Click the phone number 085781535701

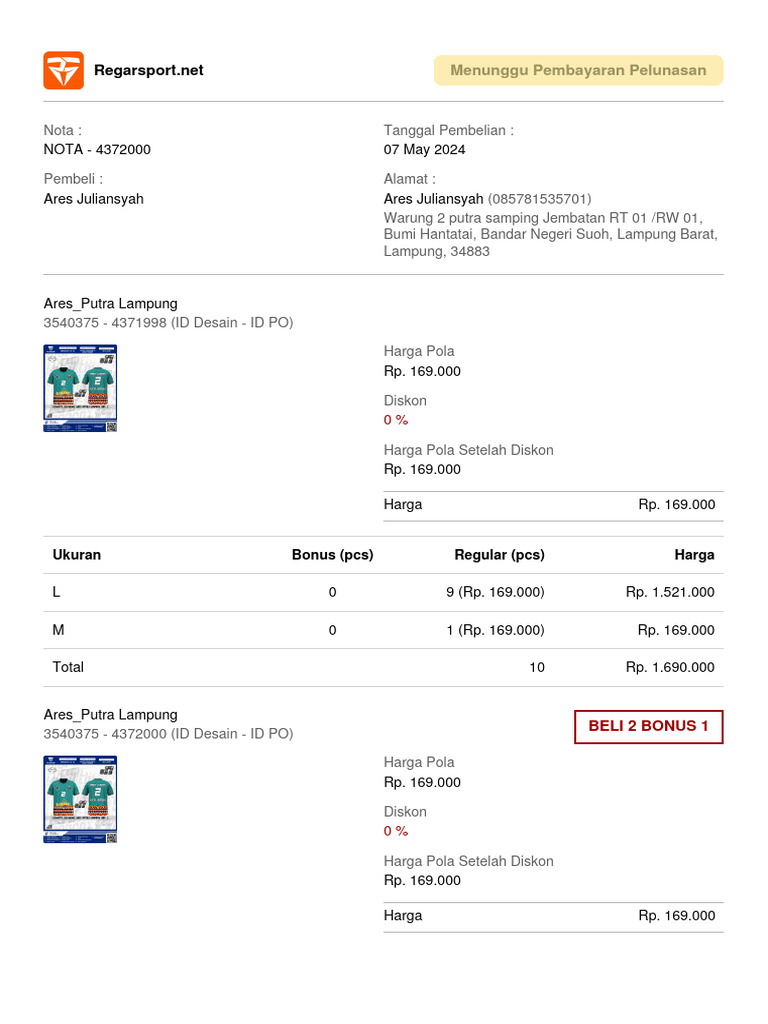539,199
